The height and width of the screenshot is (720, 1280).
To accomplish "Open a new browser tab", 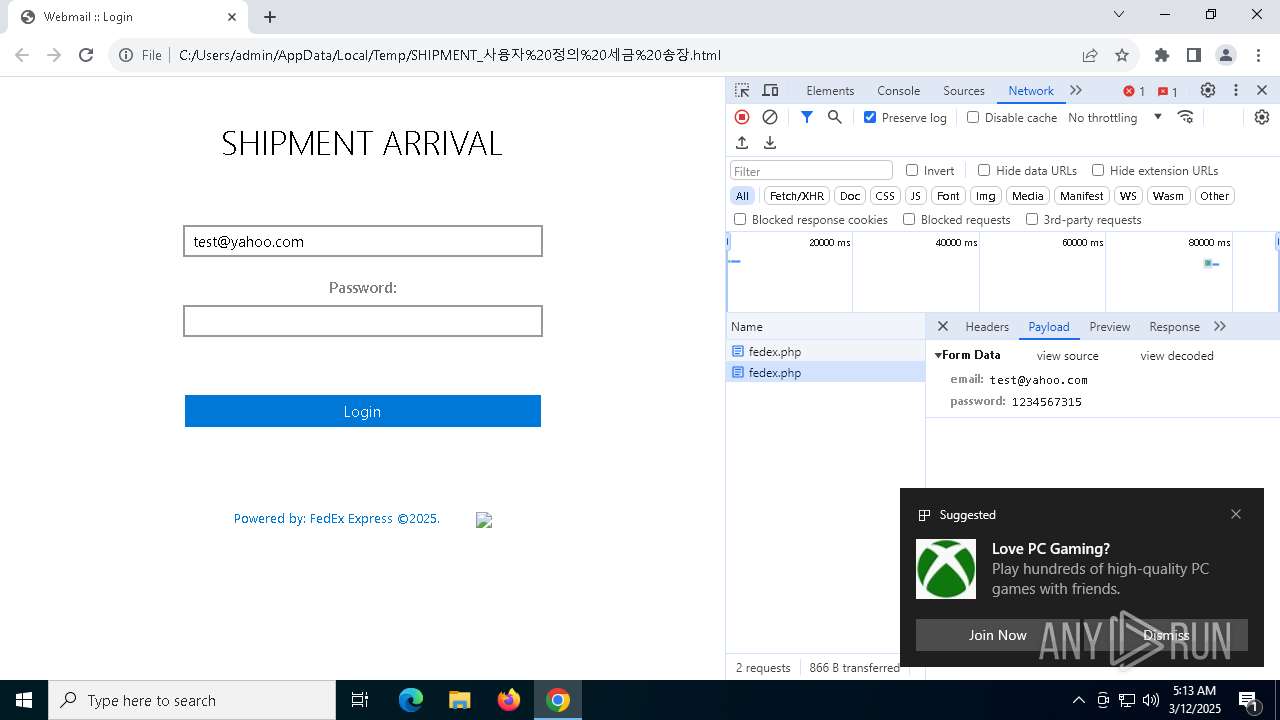I will coord(270,17).
